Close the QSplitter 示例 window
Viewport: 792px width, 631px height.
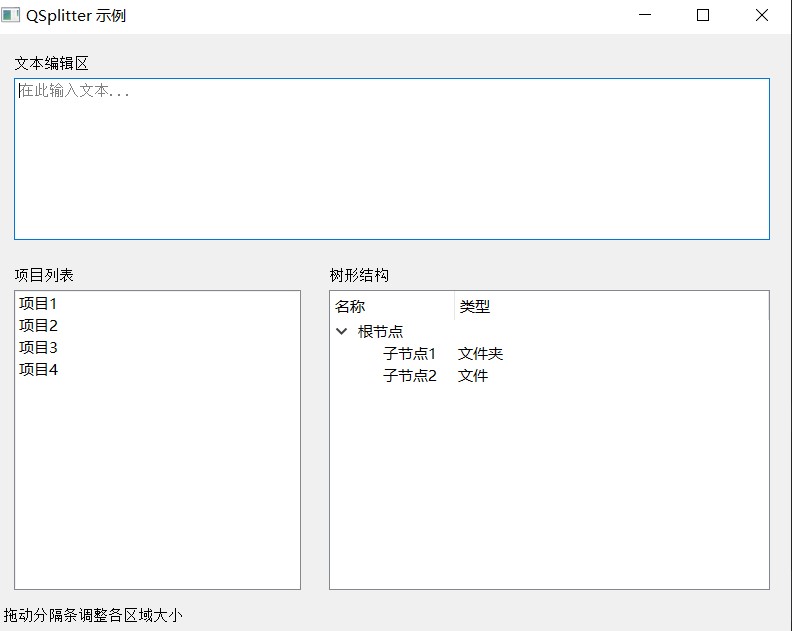(761, 16)
